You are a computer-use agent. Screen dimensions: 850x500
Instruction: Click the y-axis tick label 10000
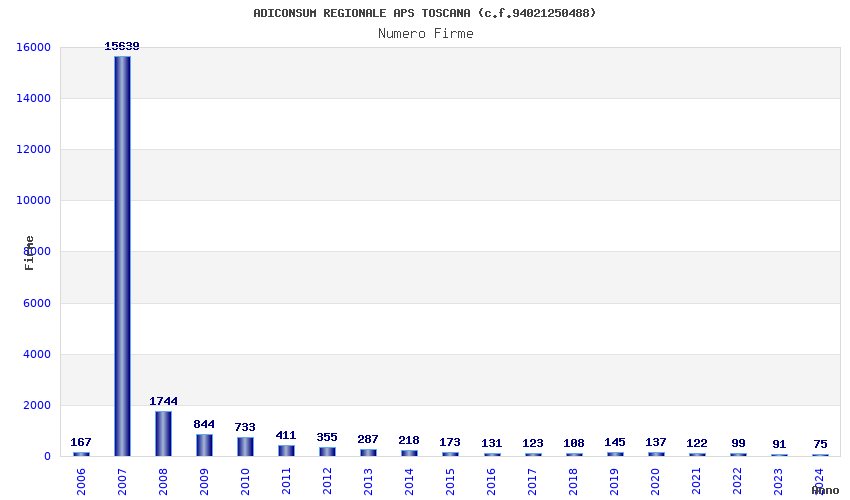pos(34,201)
